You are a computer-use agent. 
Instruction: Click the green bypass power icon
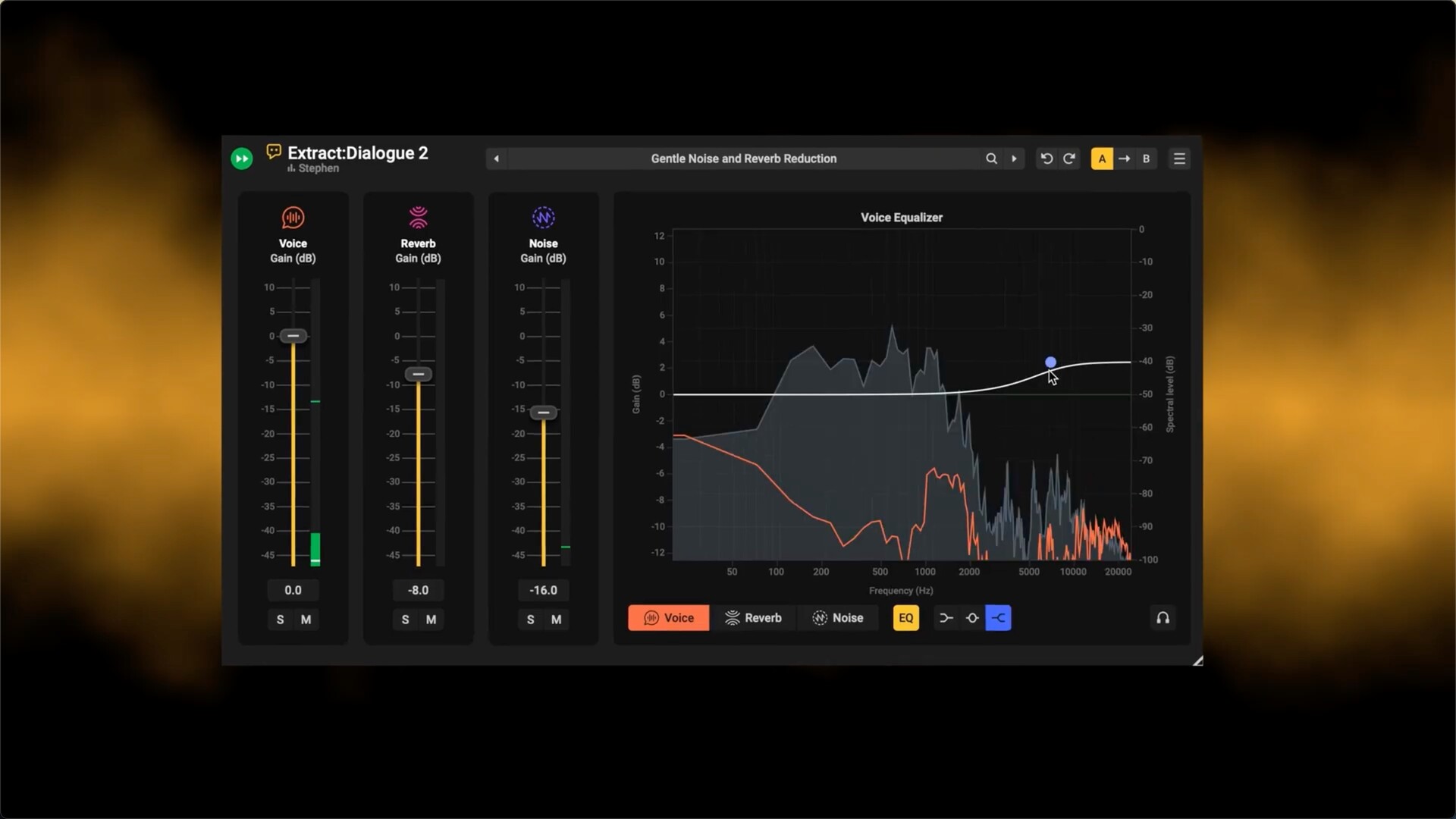241,158
